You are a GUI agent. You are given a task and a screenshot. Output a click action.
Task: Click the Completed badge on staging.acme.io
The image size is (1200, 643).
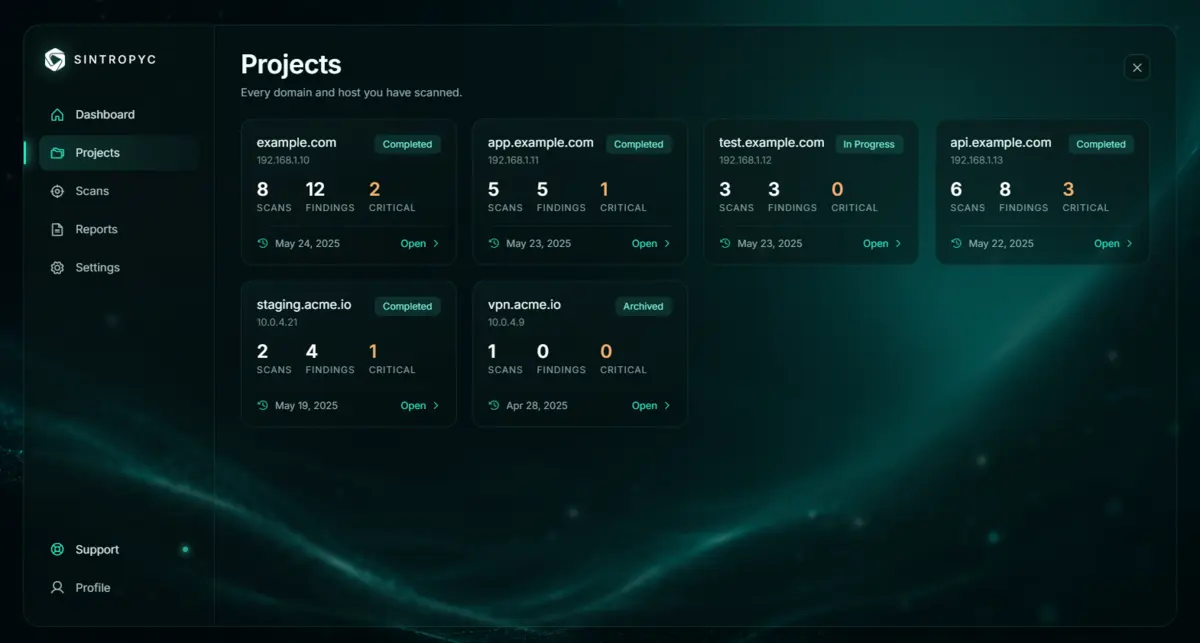coord(408,306)
